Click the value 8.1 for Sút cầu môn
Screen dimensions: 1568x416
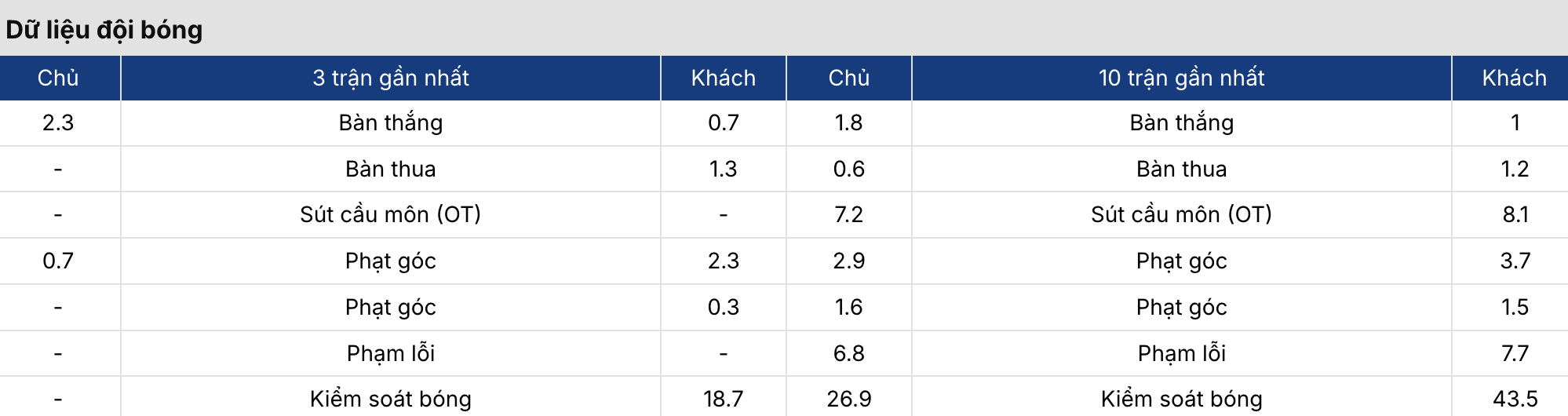tap(1515, 214)
